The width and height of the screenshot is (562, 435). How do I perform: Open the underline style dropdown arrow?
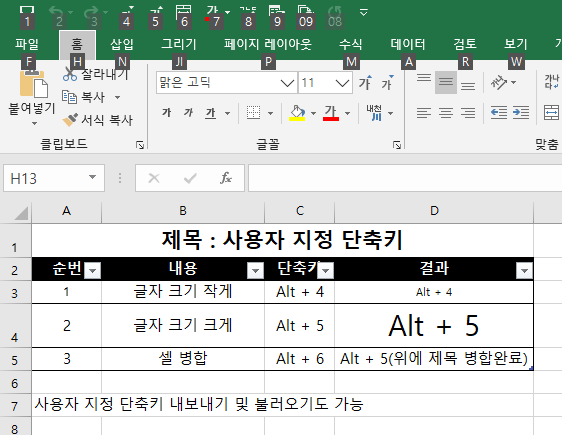228,113
